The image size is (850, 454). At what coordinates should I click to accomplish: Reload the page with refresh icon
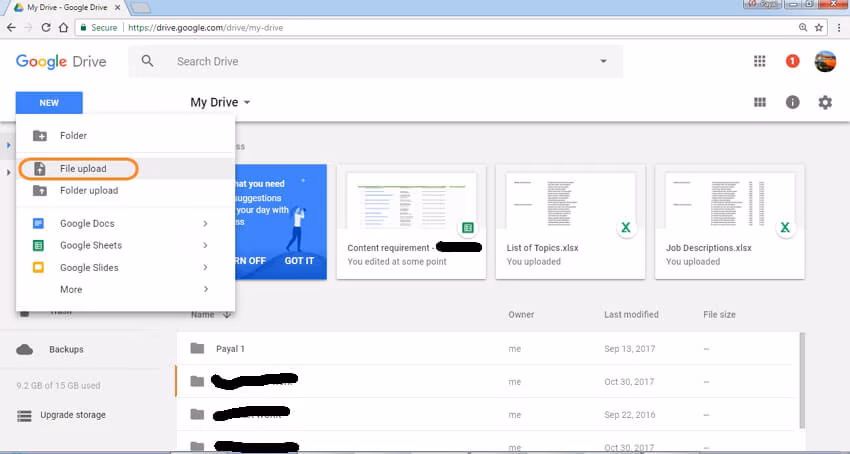tap(46, 28)
